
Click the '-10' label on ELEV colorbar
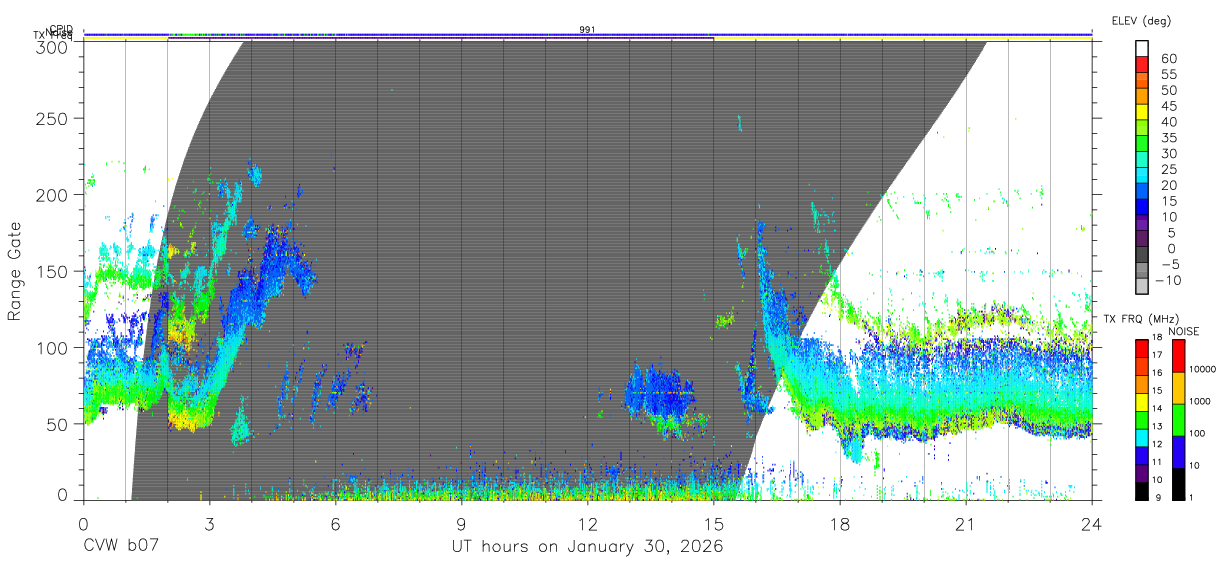1169,279
